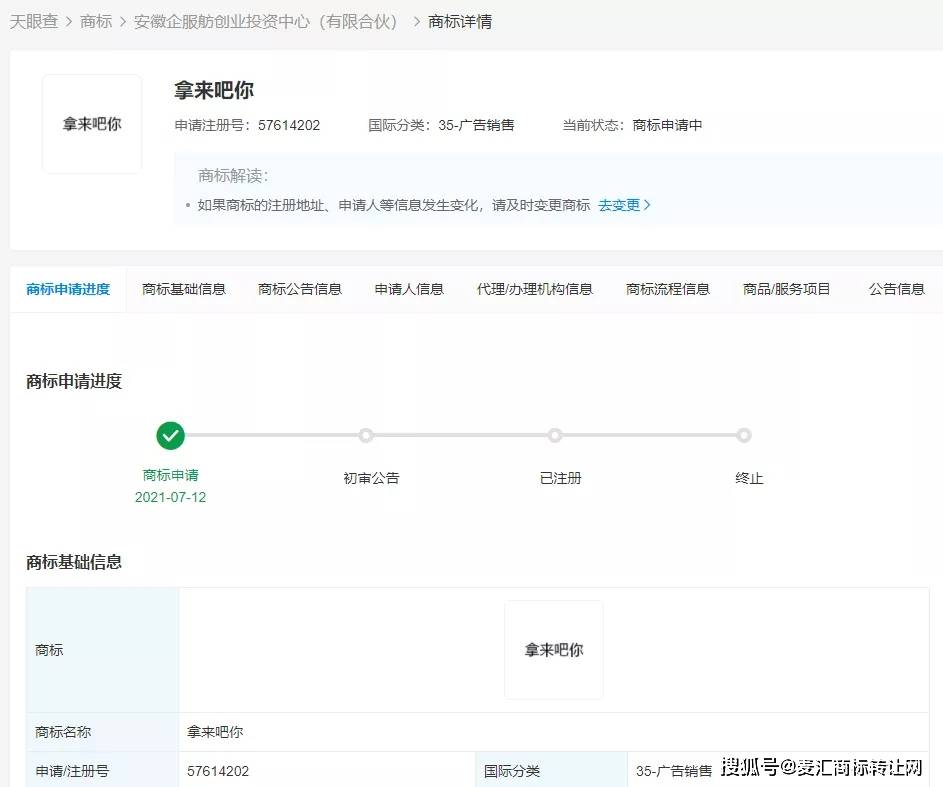Click the green checkmark 商标申请 step

click(170, 435)
